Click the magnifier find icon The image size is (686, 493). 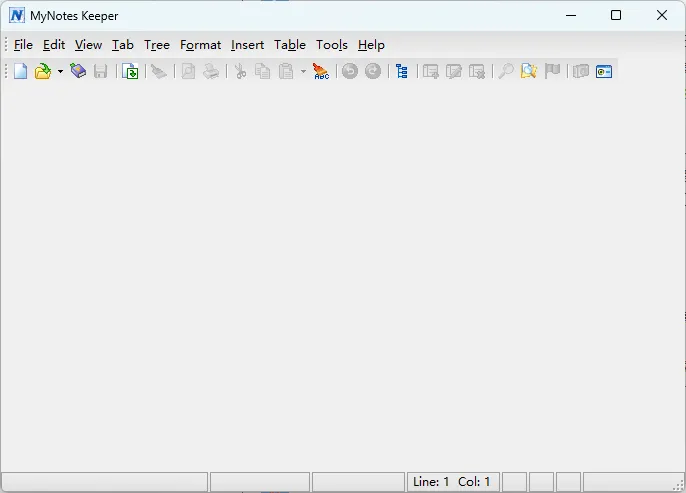506,71
